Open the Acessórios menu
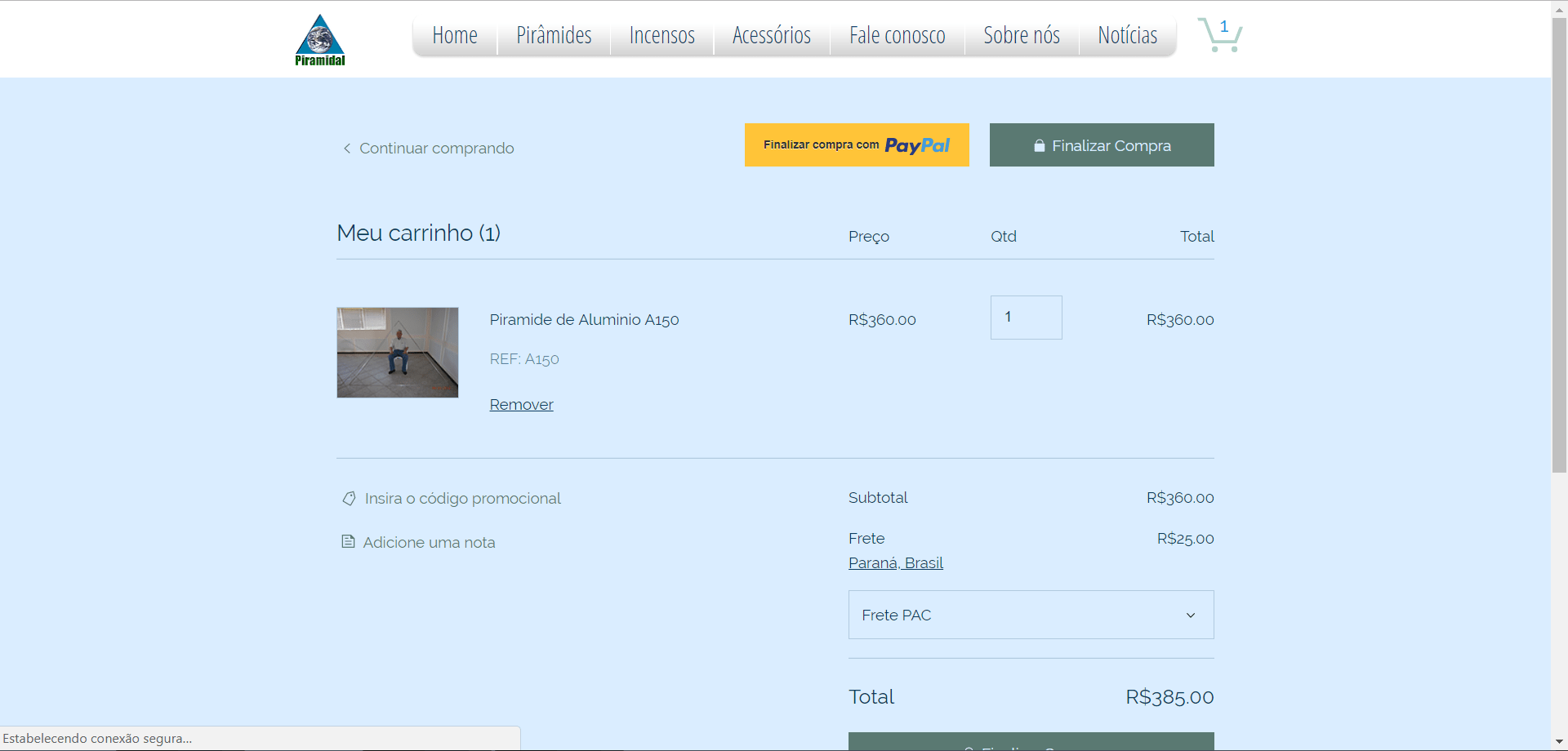1568x751 pixels. pyautogui.click(x=771, y=36)
